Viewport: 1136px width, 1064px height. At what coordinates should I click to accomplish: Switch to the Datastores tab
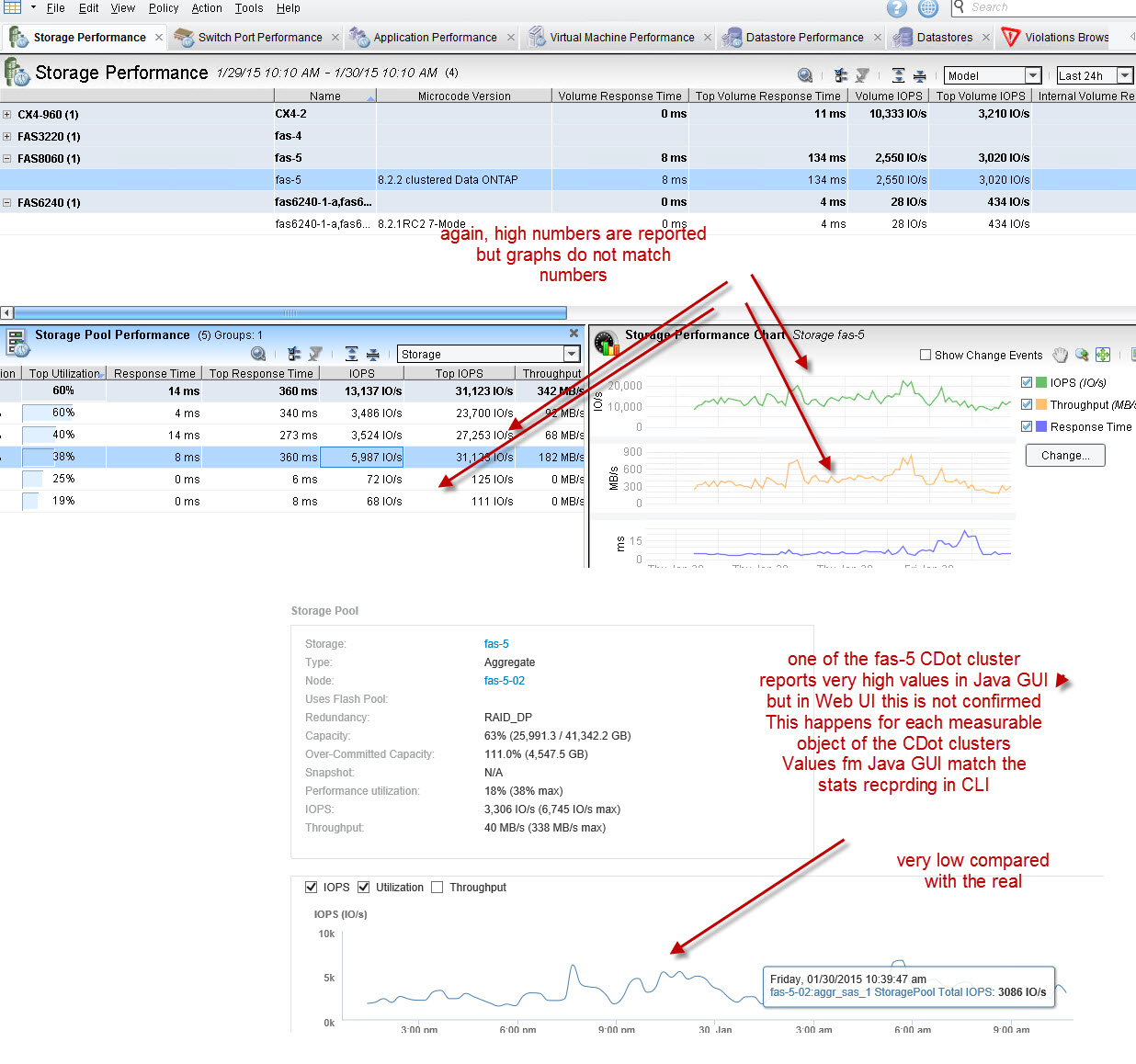click(x=944, y=38)
